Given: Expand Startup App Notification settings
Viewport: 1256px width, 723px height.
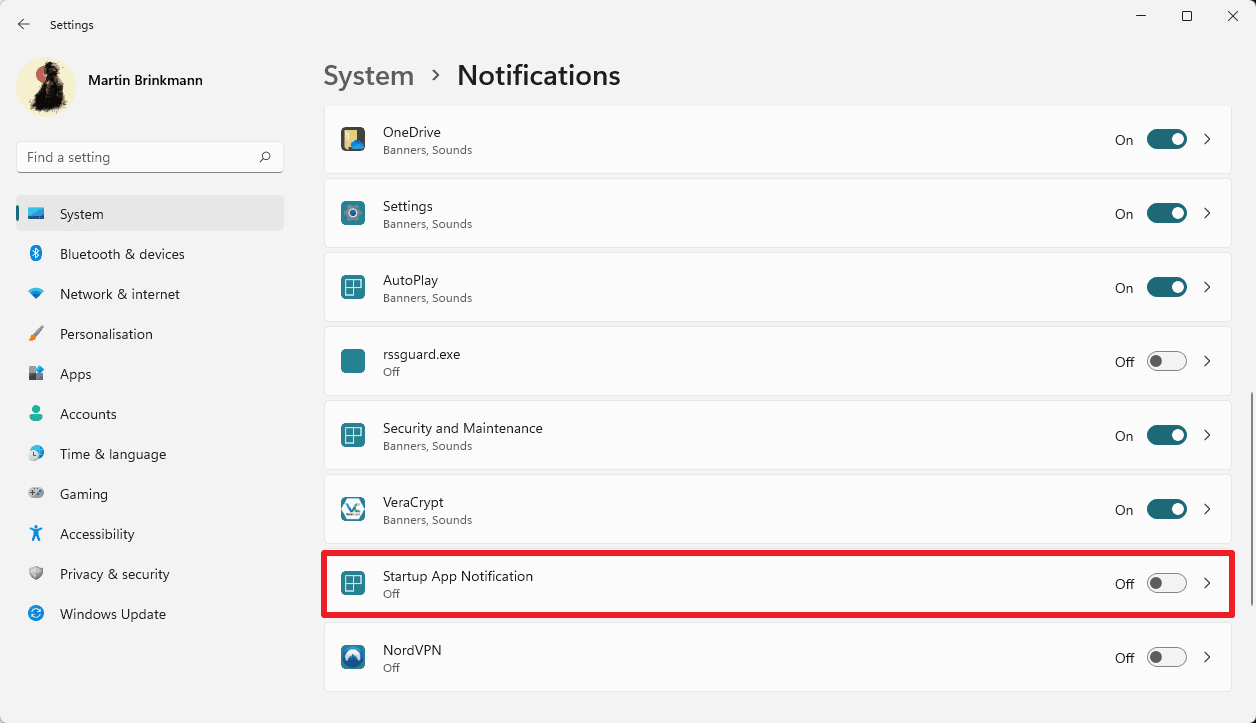Looking at the screenshot, I should click(1207, 583).
